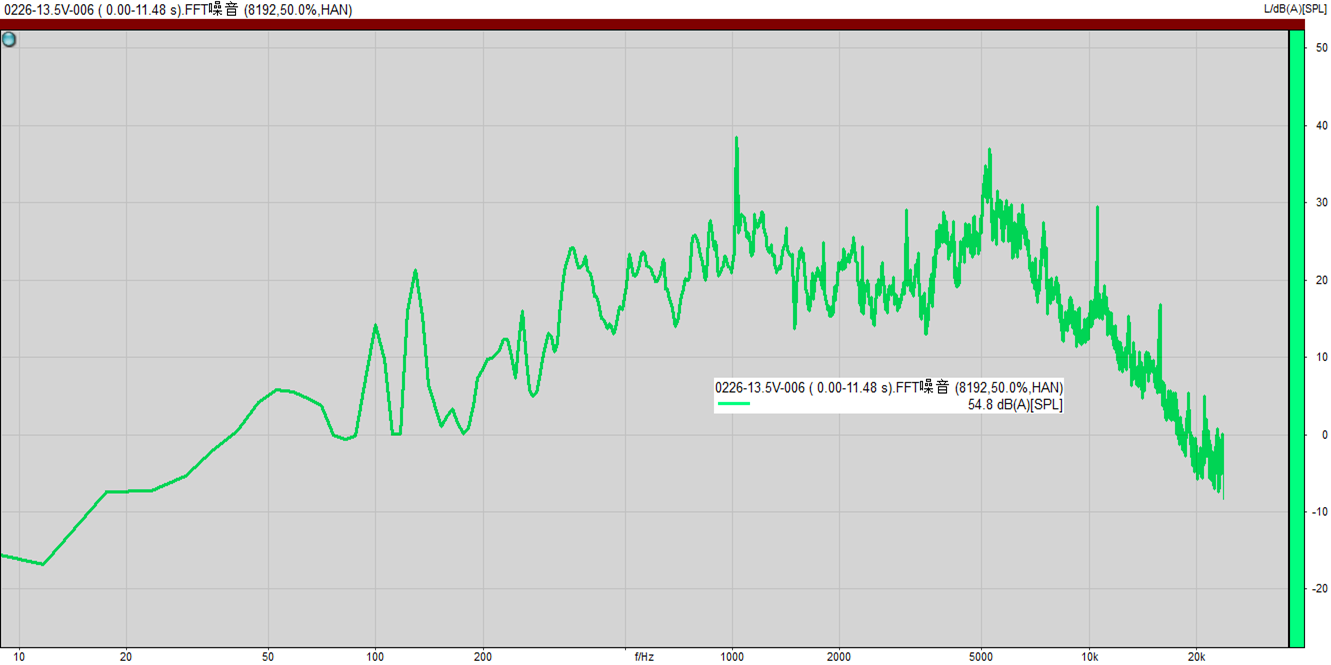Click the 0 dB level axis label

coord(1323,434)
